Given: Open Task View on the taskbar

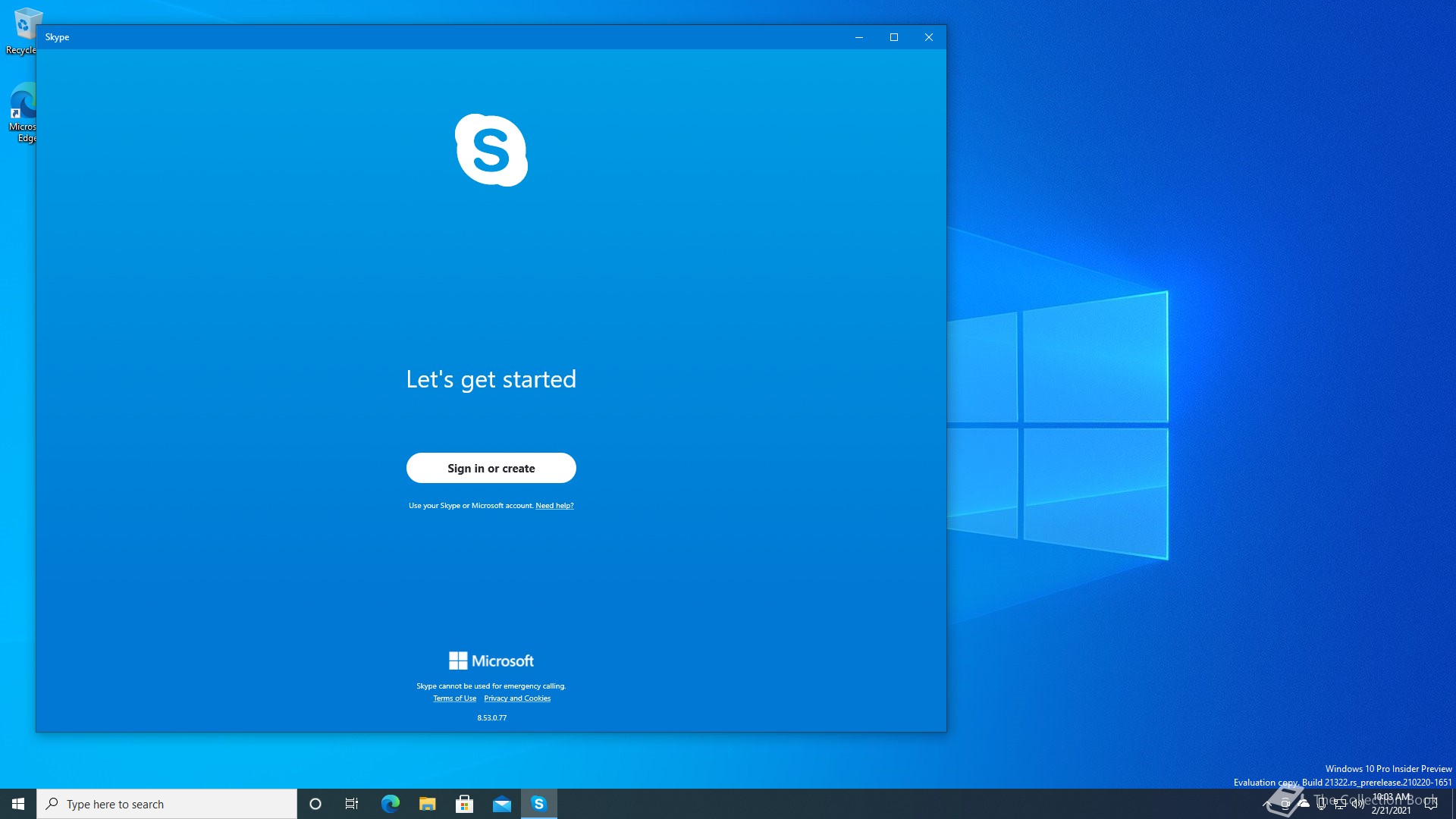Looking at the screenshot, I should (352, 804).
